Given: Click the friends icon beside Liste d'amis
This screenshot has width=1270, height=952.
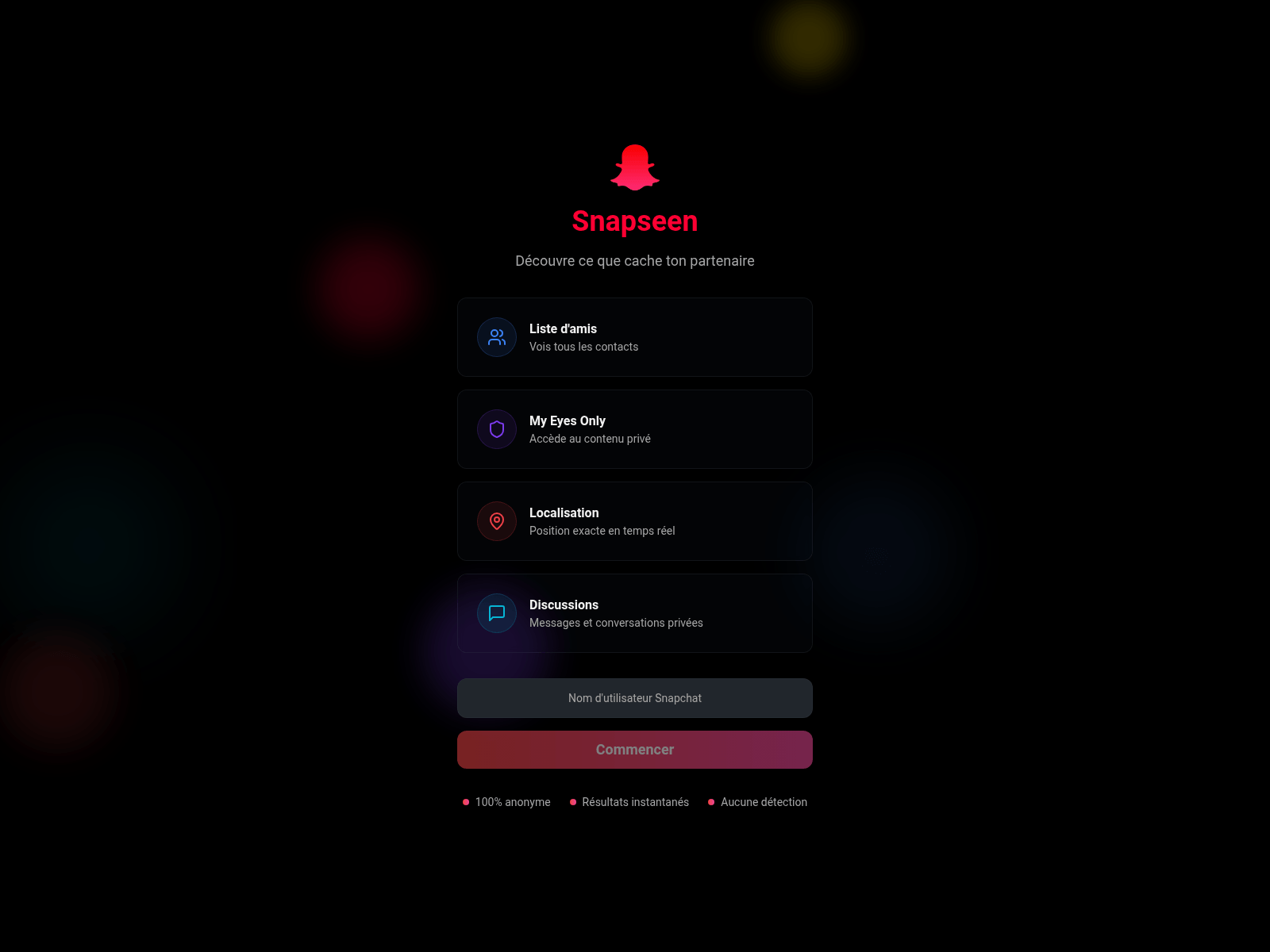Looking at the screenshot, I should (497, 337).
